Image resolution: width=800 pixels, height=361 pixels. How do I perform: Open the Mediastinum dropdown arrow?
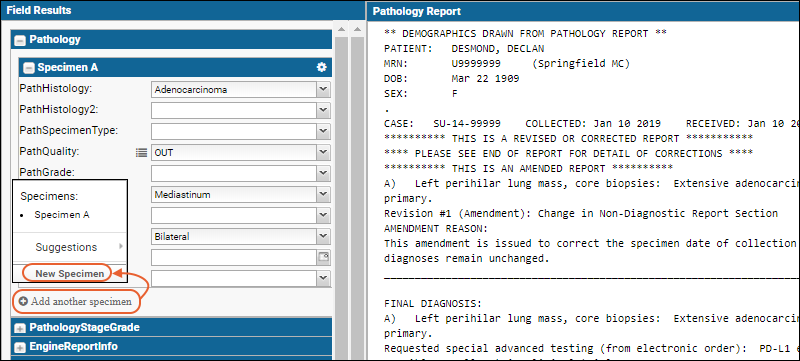[x=323, y=194]
